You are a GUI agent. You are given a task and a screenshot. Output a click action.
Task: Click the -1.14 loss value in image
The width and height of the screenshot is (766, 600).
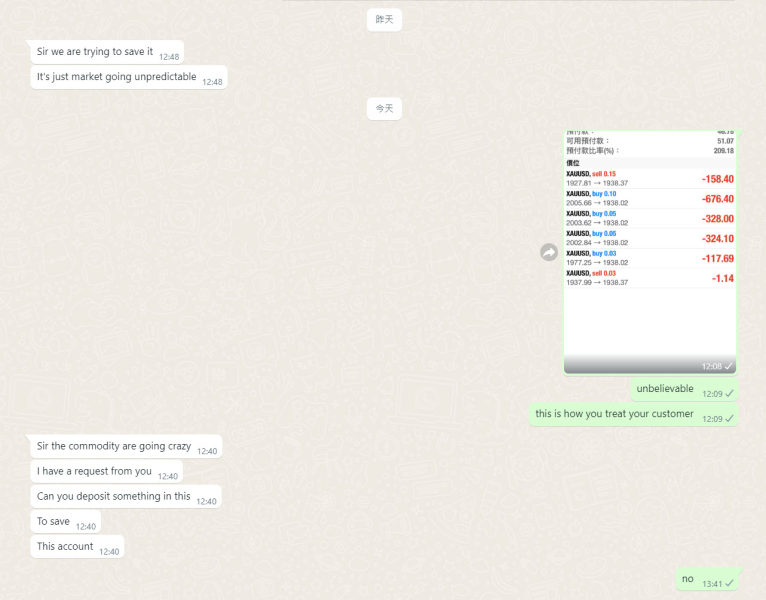click(723, 279)
